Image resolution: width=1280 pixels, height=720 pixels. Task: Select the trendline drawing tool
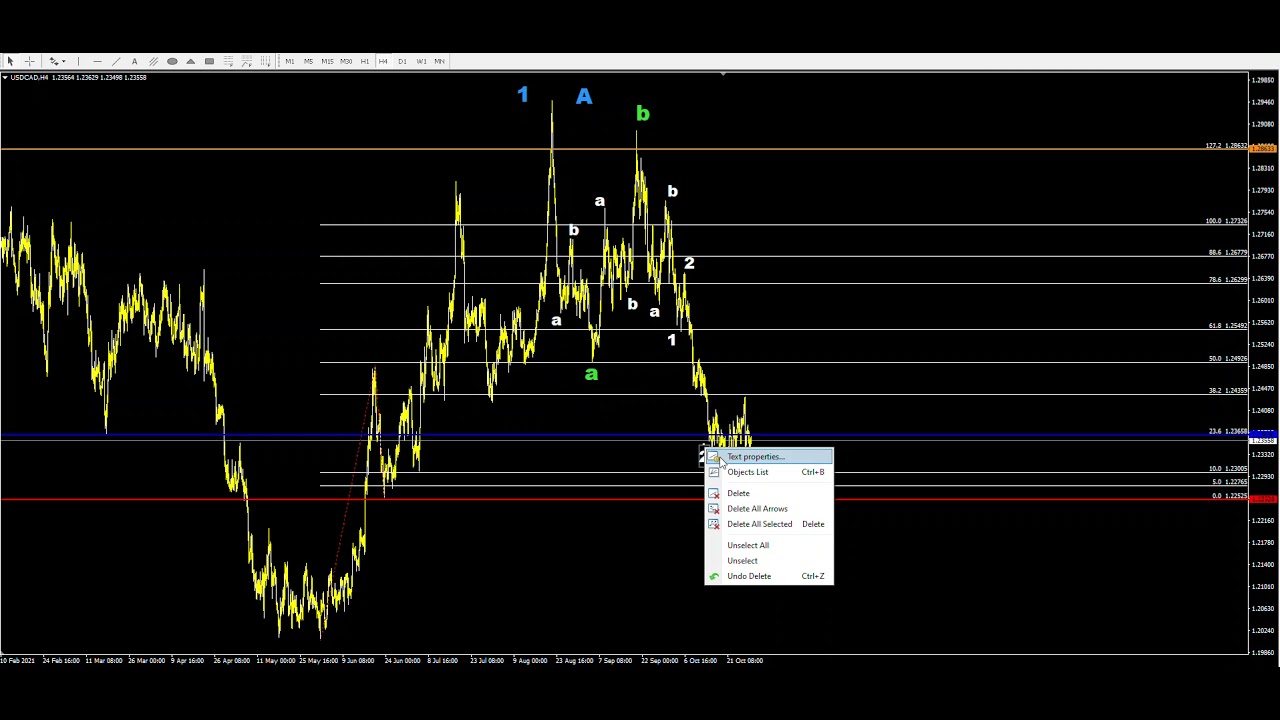tap(116, 61)
